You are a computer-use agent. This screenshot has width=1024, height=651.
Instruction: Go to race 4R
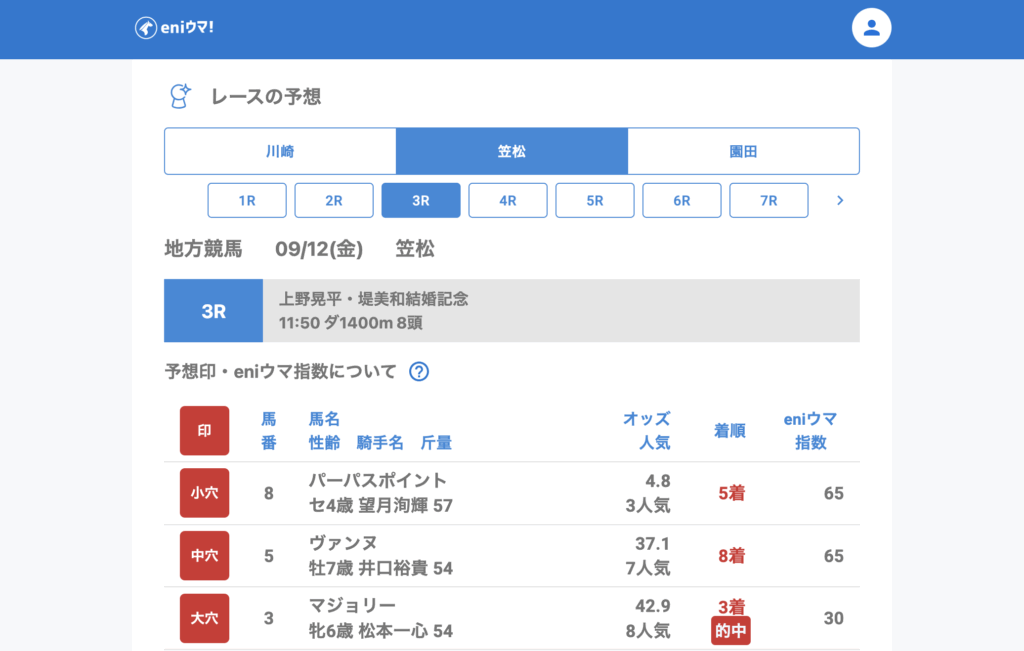pos(508,200)
